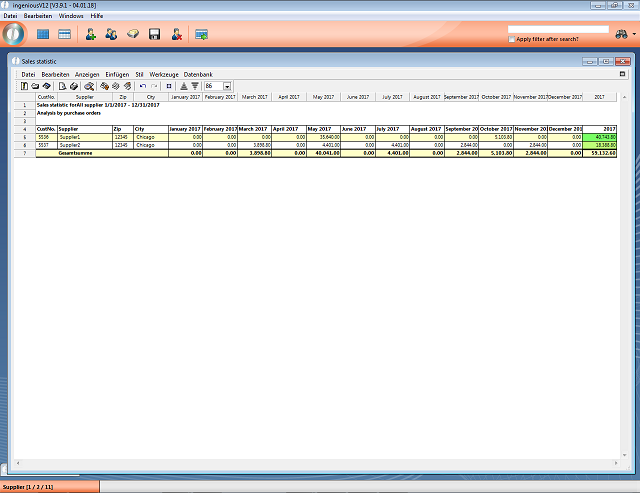Sort ascending with the upward triangle icon

[184, 86]
